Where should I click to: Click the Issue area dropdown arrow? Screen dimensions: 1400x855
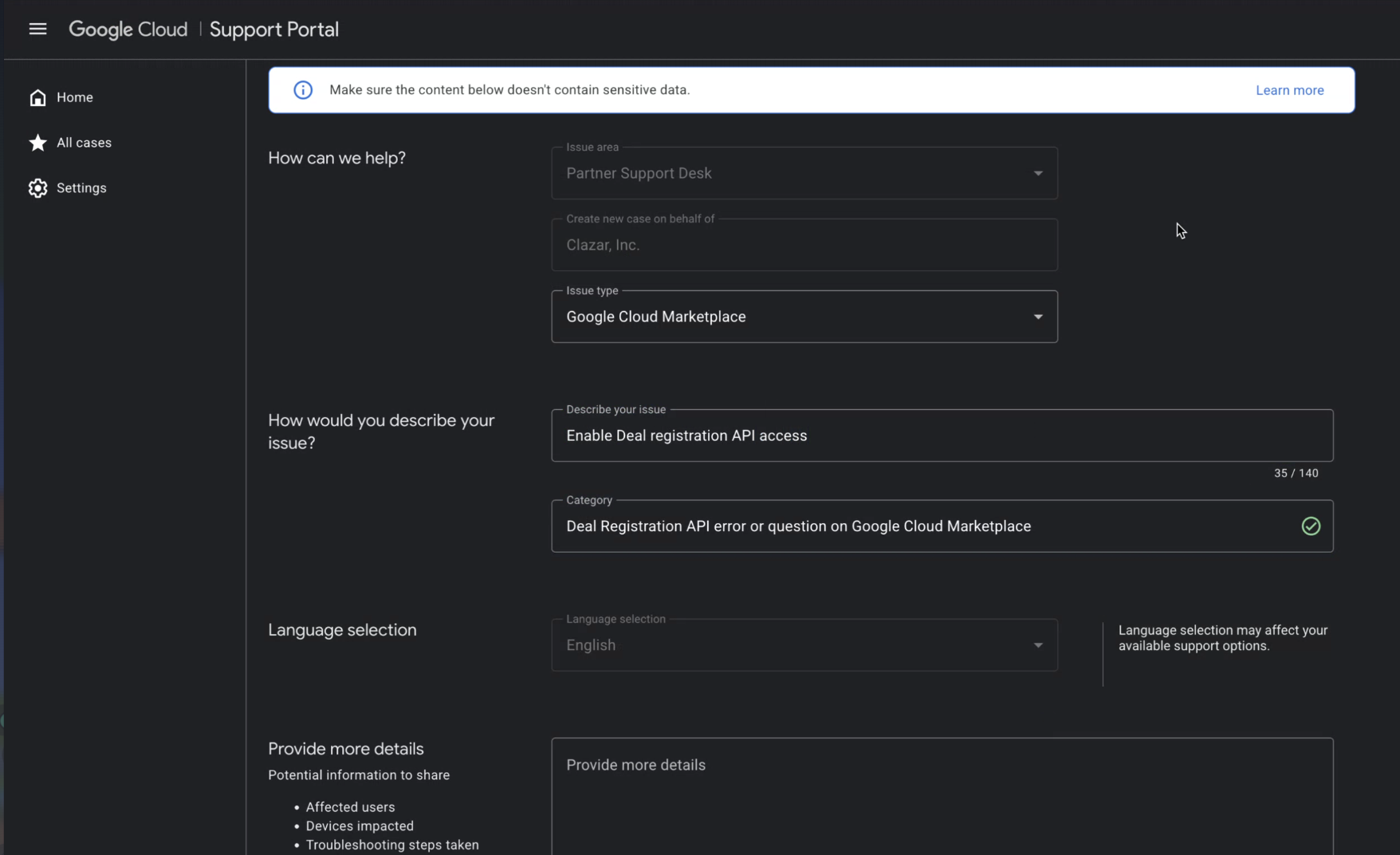tap(1038, 173)
